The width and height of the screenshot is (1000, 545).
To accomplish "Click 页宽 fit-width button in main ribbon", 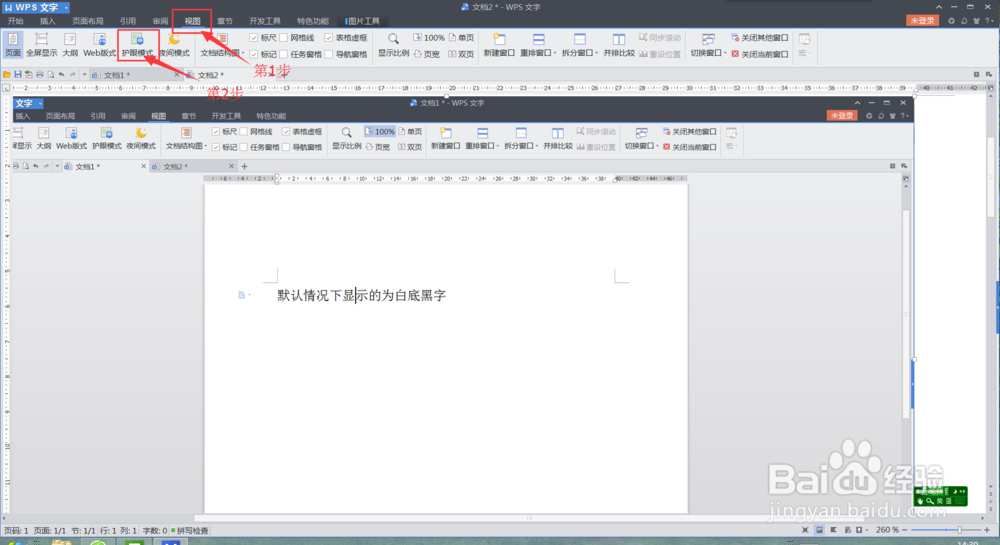I will (x=427, y=54).
